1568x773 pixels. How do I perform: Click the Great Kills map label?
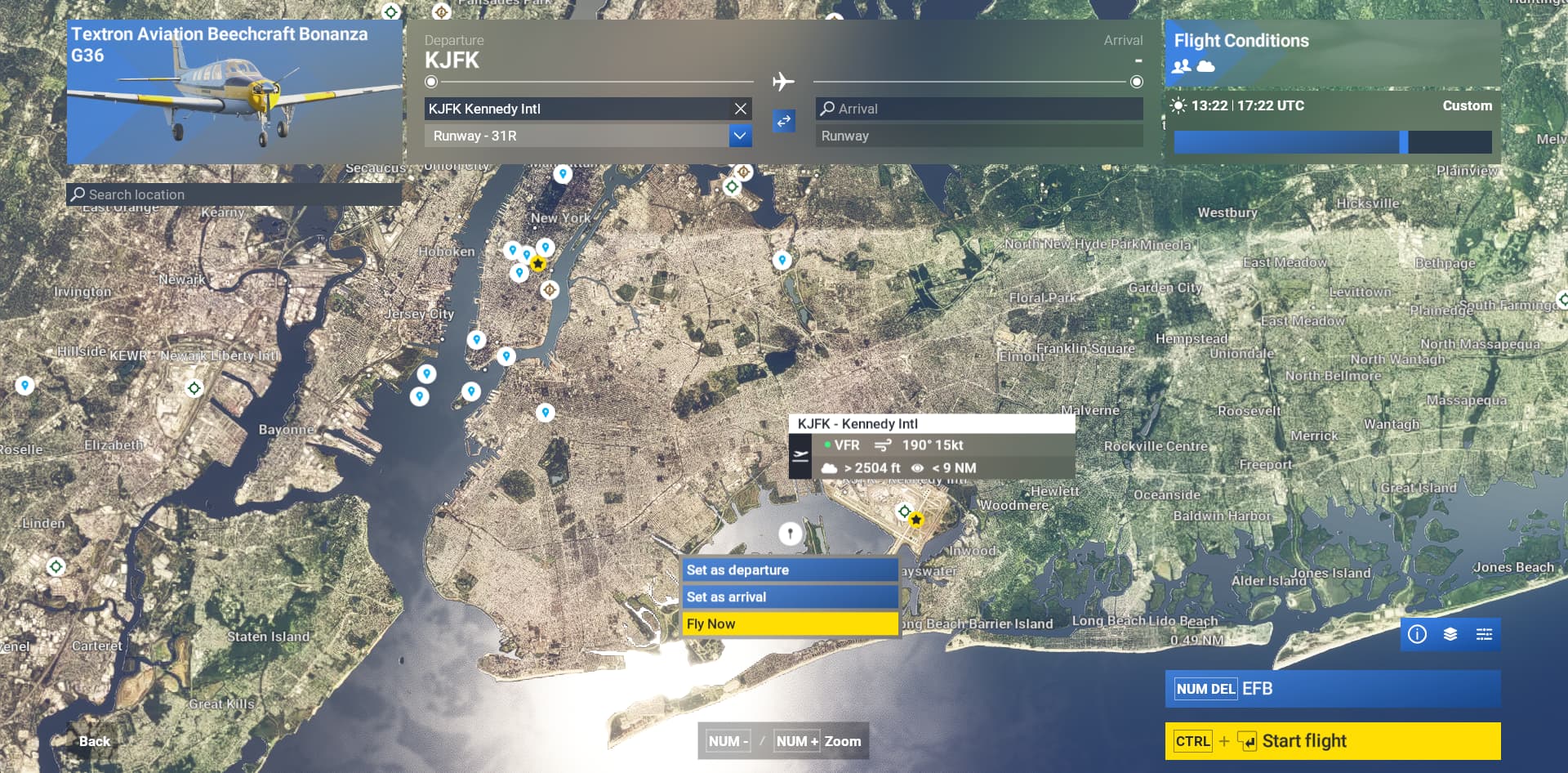pyautogui.click(x=221, y=704)
